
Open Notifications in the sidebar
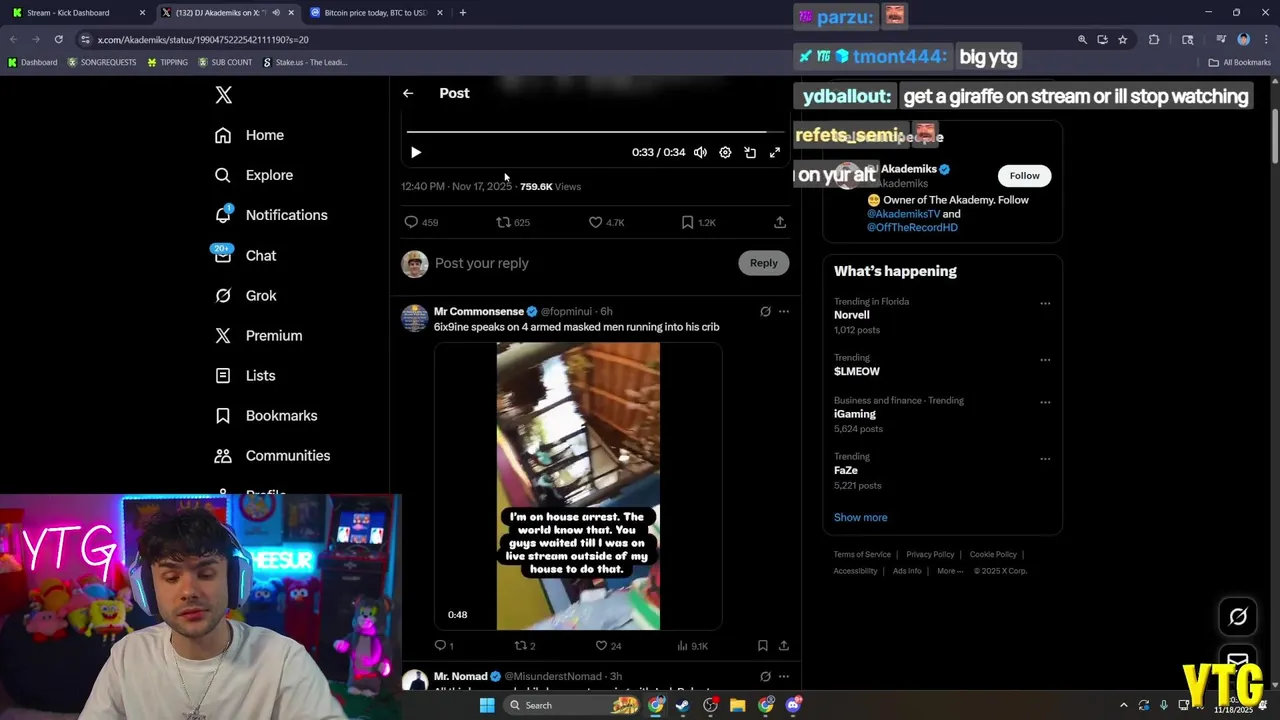point(271,215)
